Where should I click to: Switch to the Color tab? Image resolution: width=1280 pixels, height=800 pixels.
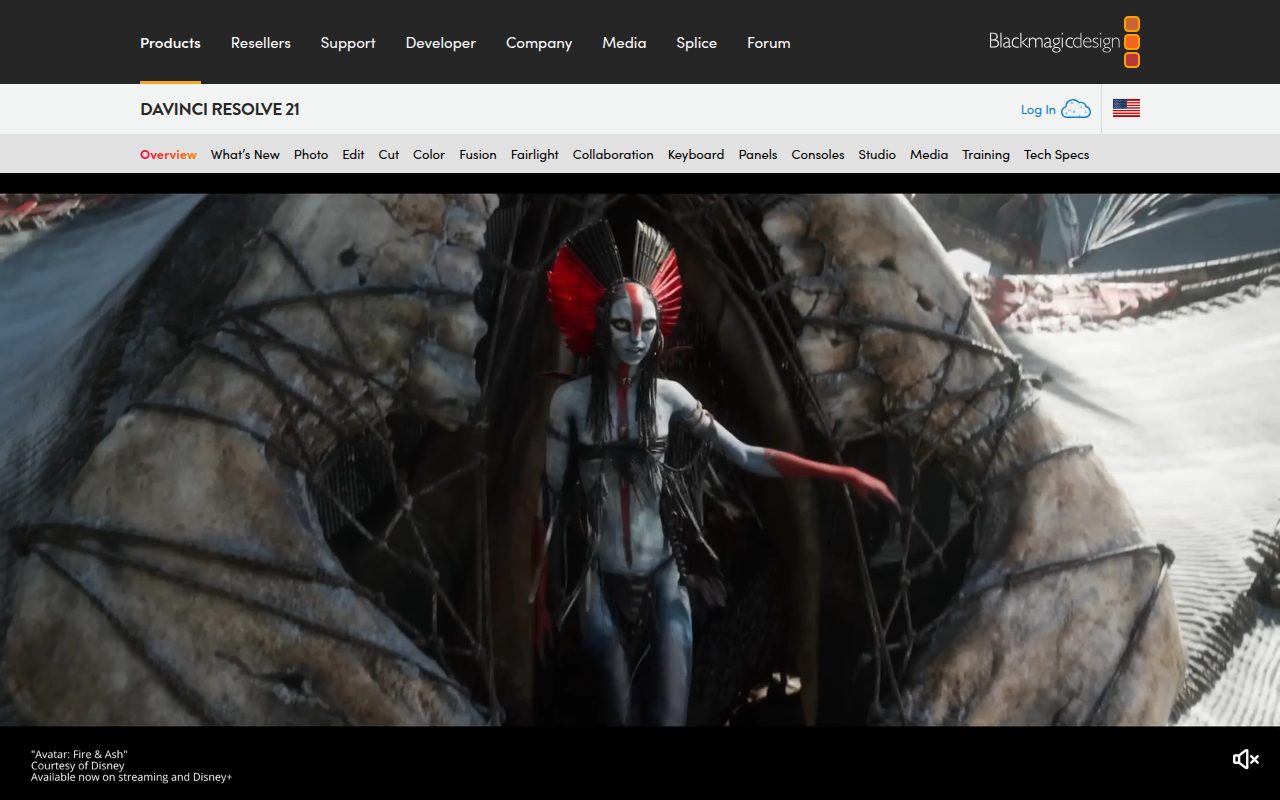[x=429, y=155]
